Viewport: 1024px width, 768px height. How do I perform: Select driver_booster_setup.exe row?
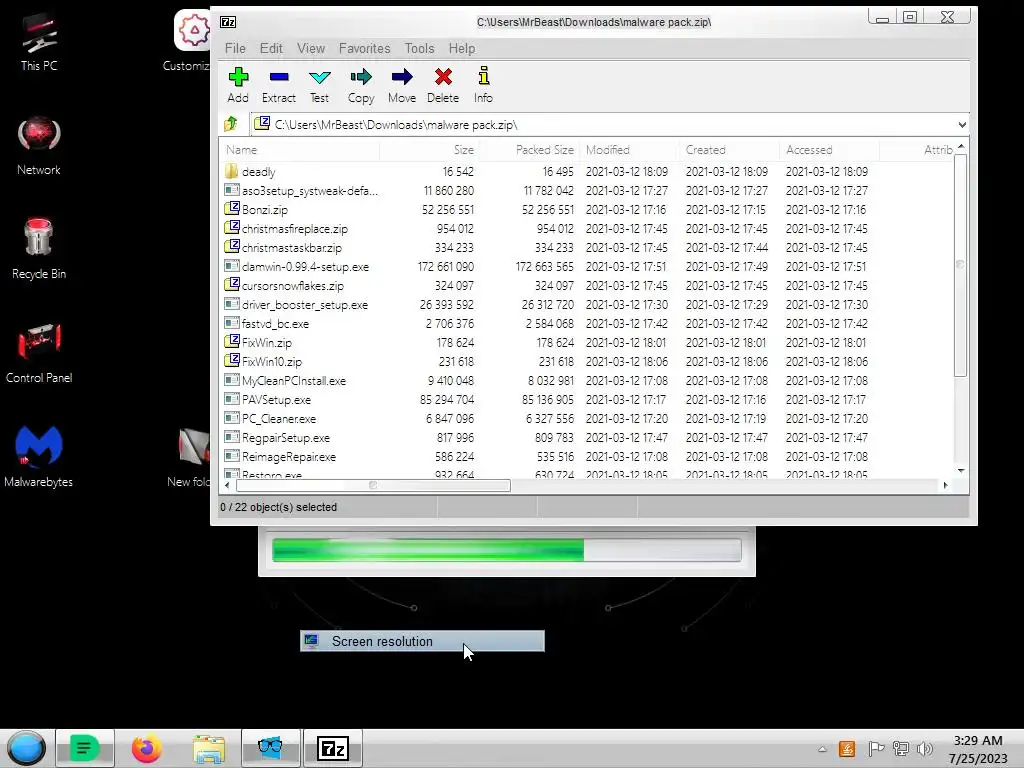tap(586, 304)
